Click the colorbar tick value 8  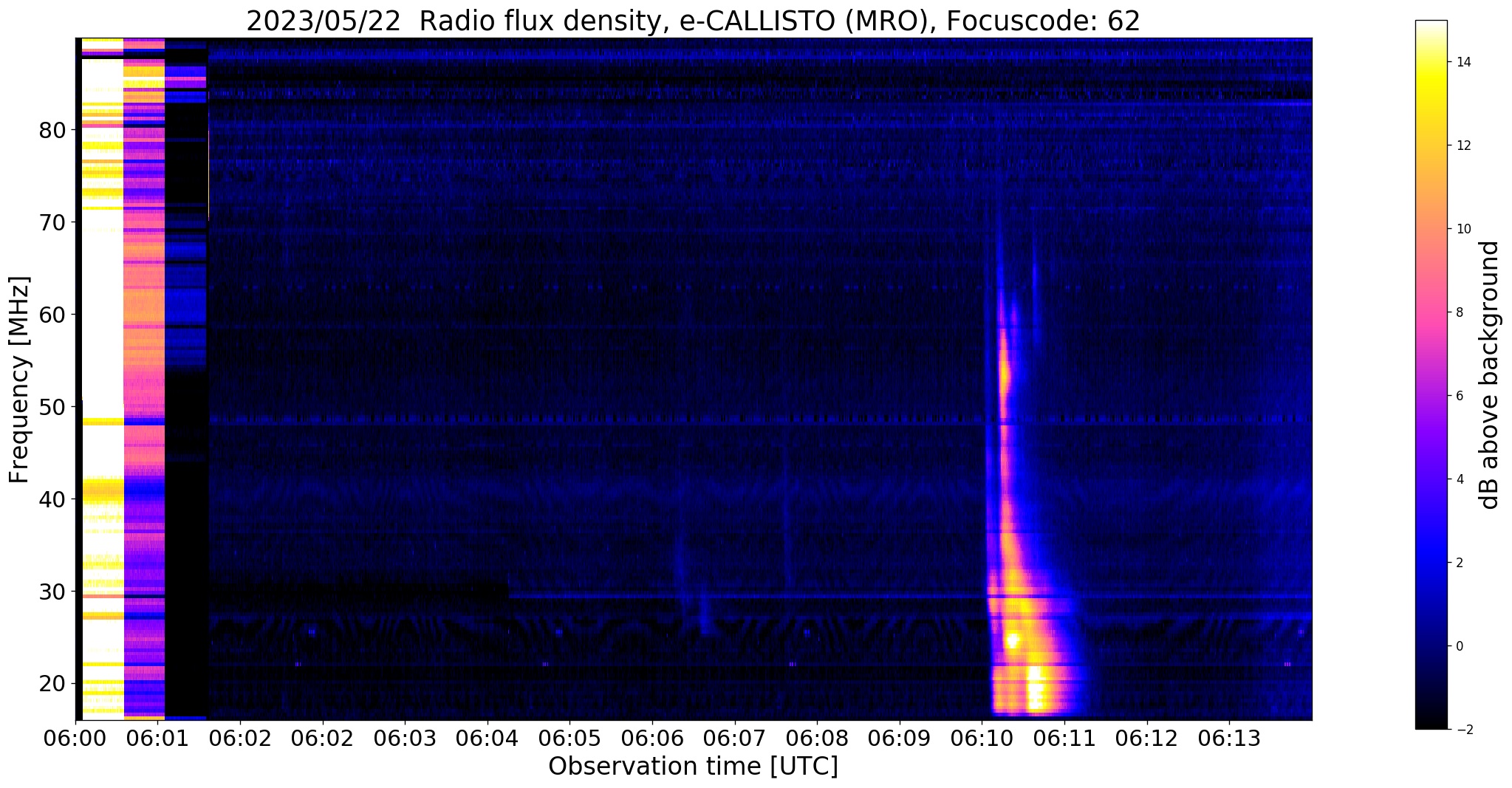(1459, 312)
